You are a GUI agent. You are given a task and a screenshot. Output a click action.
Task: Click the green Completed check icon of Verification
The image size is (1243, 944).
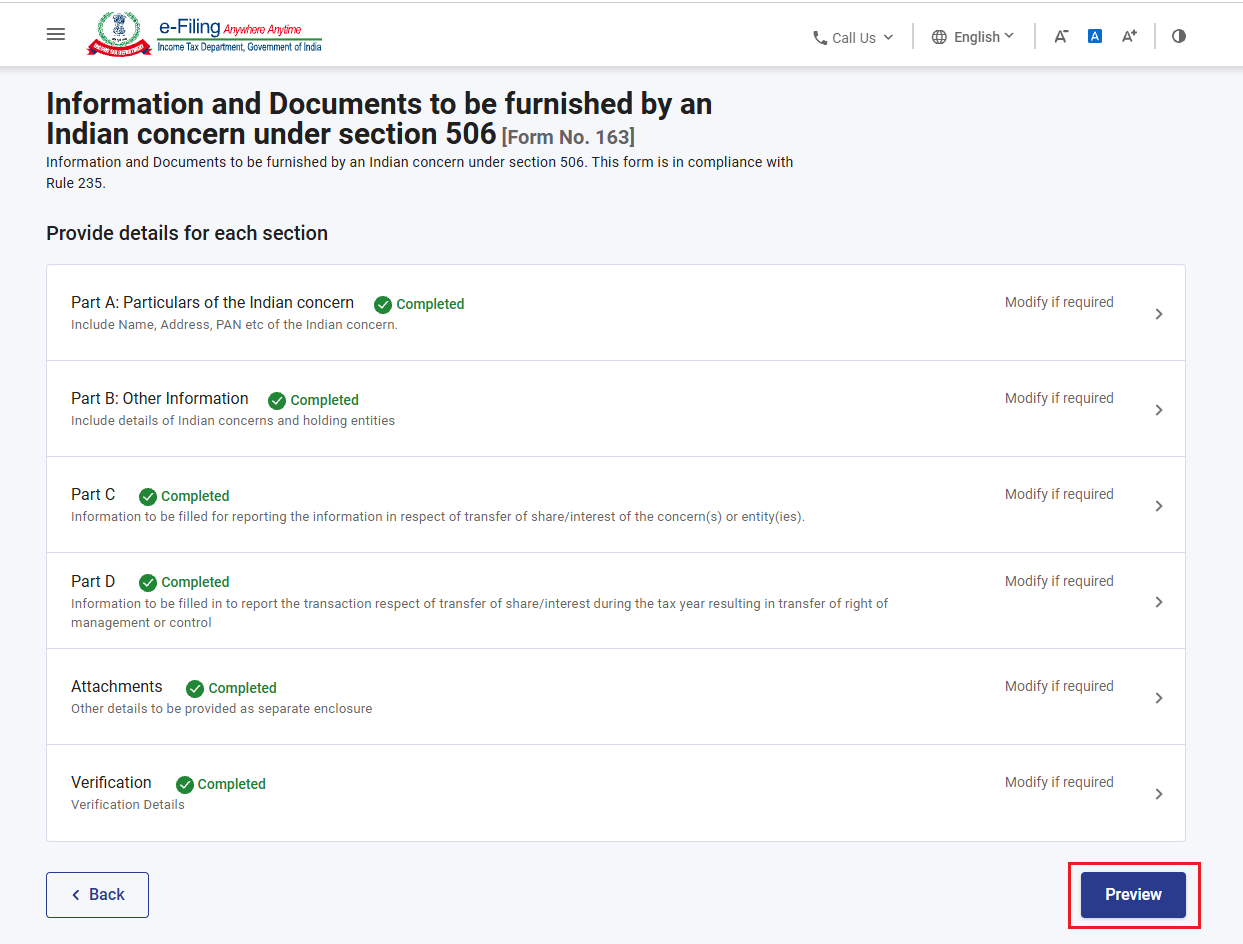pyautogui.click(x=184, y=784)
